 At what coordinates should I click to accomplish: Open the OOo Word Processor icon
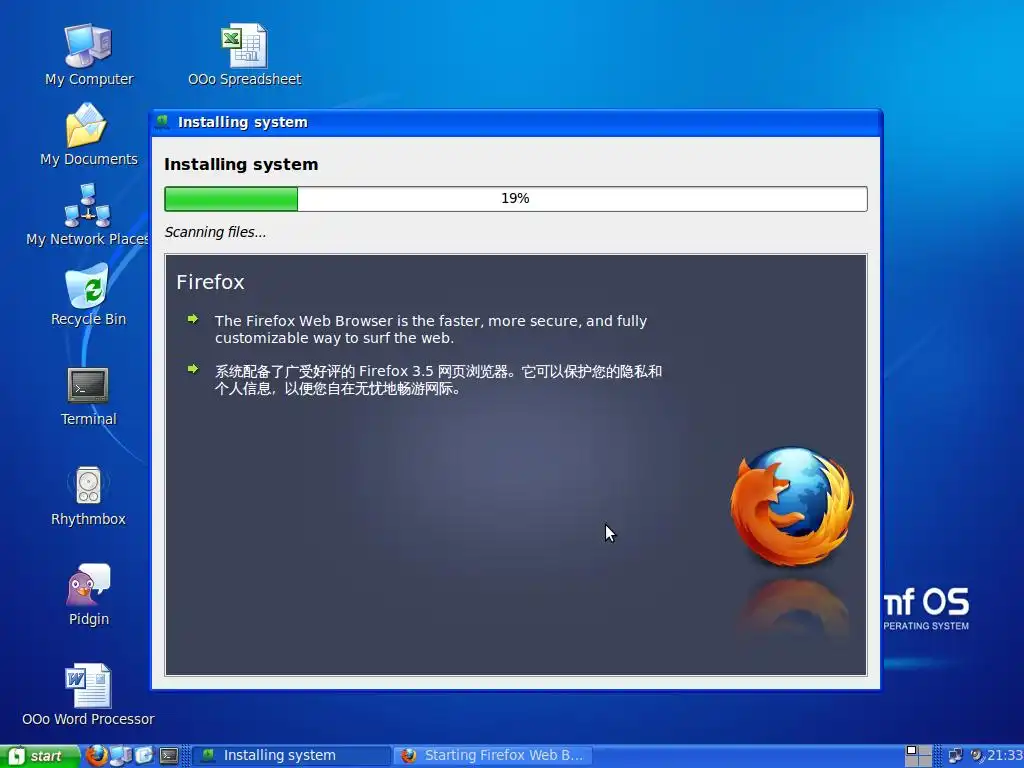[88, 695]
